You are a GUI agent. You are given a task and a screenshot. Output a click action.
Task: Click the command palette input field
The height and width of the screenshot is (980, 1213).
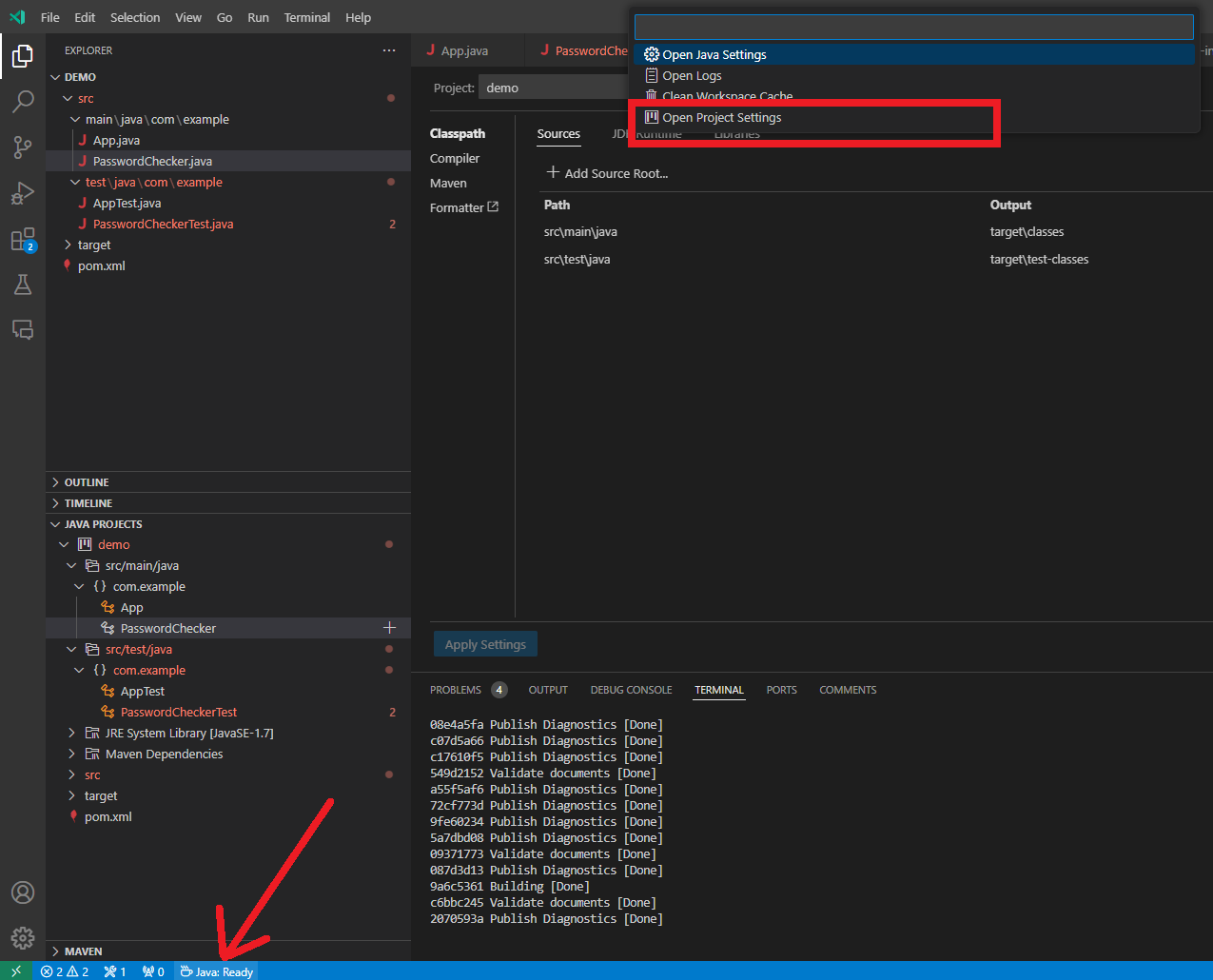[x=913, y=27]
